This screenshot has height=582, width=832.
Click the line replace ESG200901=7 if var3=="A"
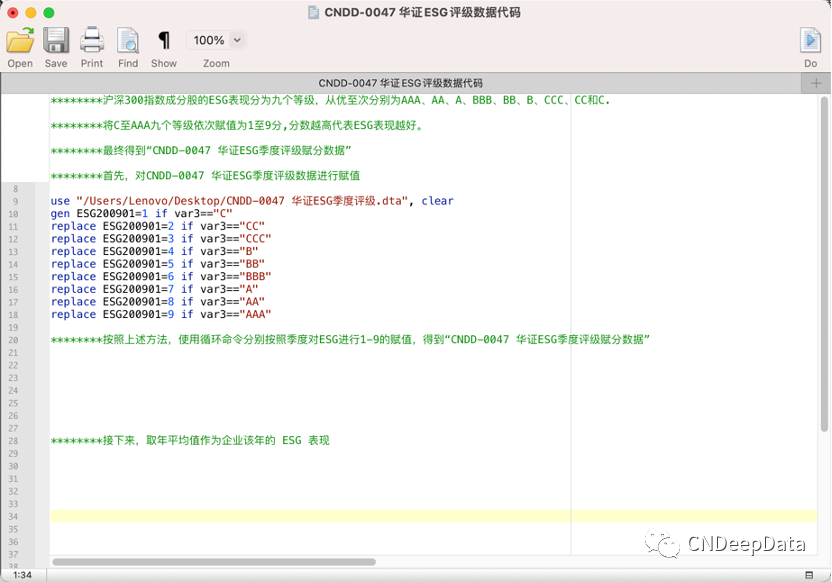(x=154, y=290)
